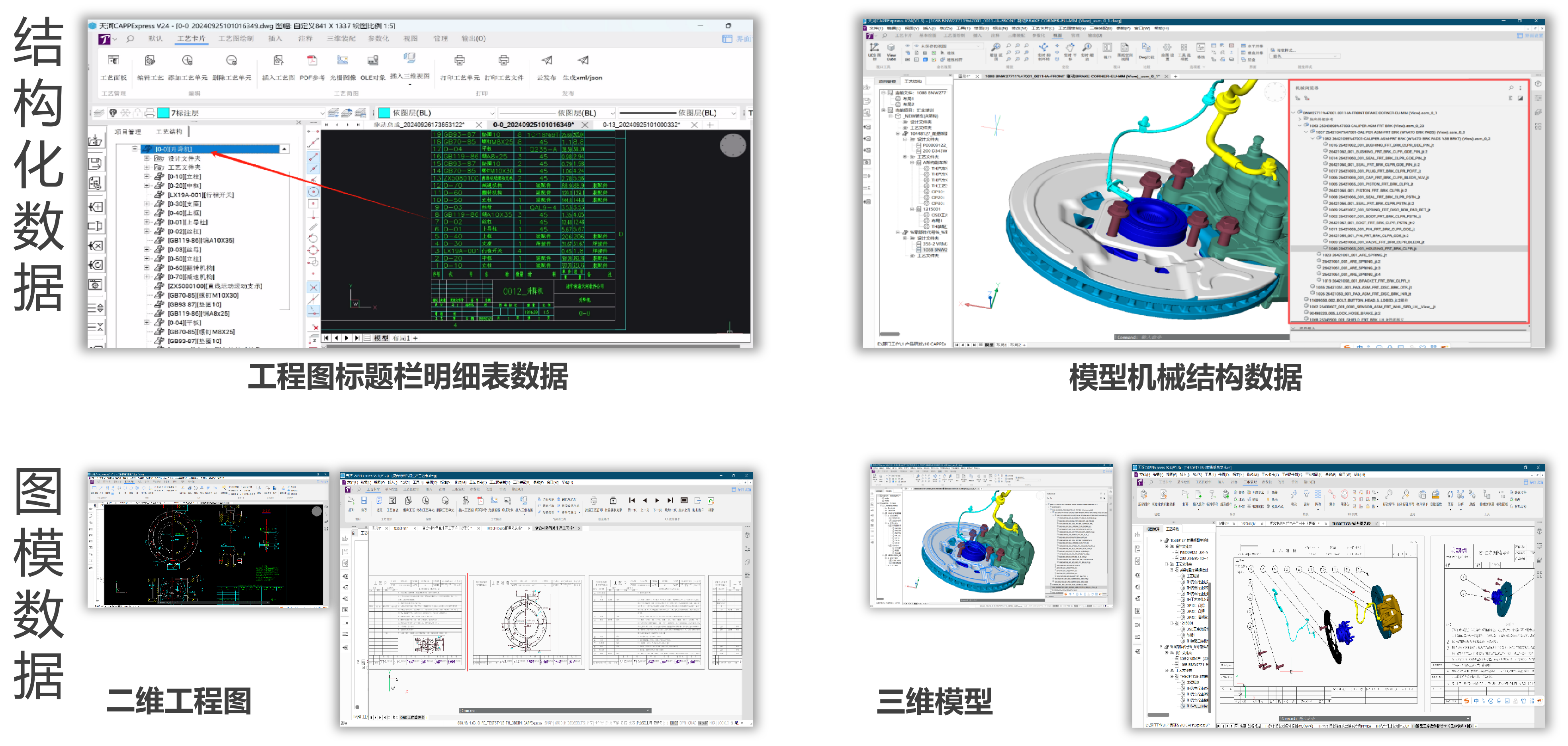This screenshot has width=1568, height=746.
Task: Select [0-60][翻转机构] in the tree
Action: [191, 268]
